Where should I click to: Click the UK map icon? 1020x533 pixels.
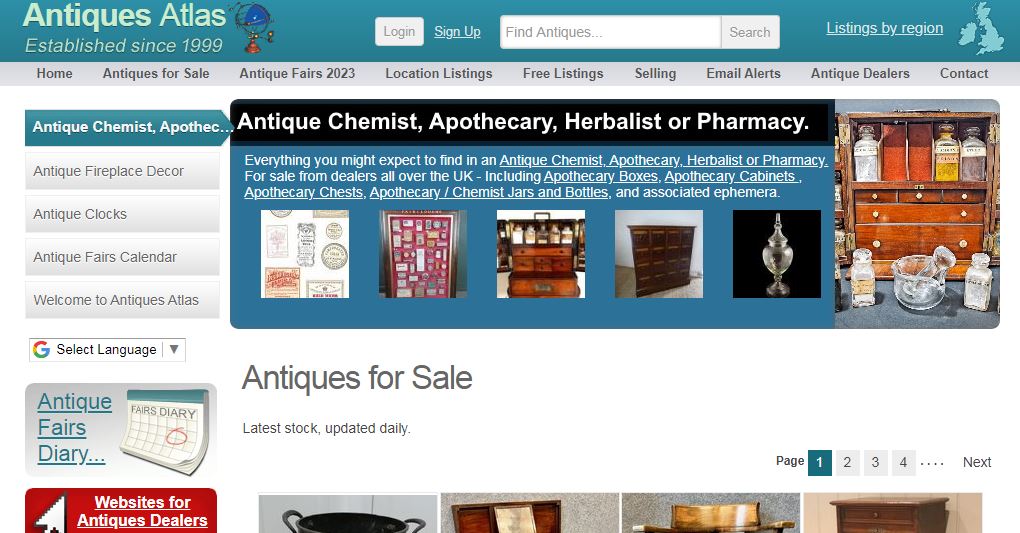982,29
